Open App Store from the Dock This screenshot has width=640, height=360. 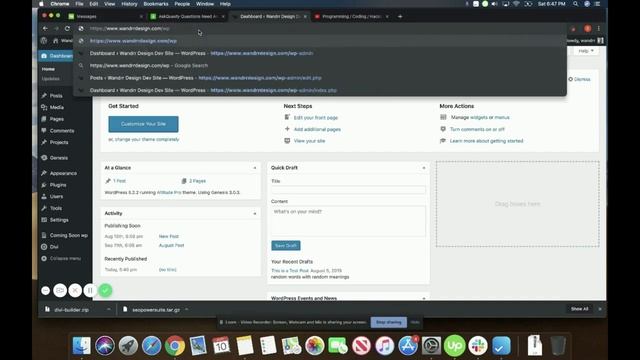pos(408,346)
